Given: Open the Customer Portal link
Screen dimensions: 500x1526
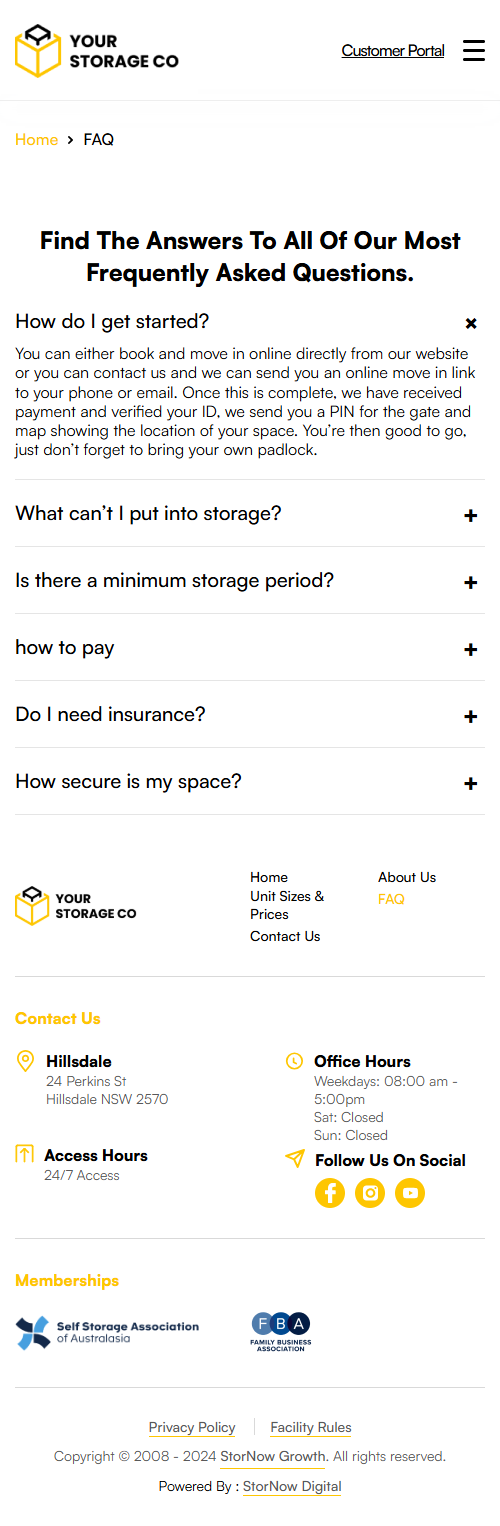Looking at the screenshot, I should coord(393,51).
